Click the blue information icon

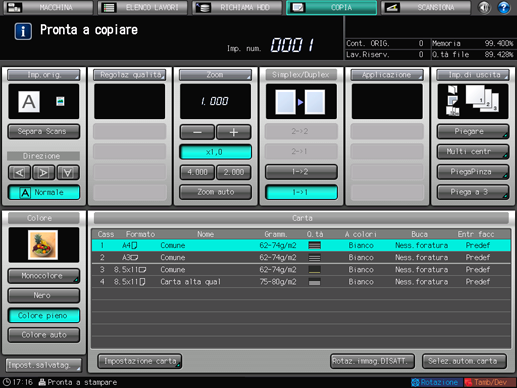pos(23,31)
